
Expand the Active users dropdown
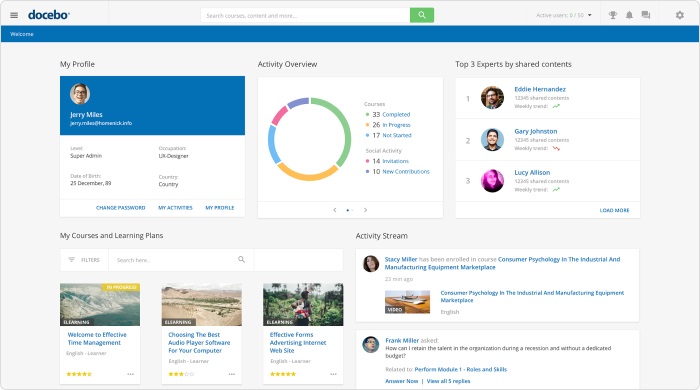coord(564,15)
